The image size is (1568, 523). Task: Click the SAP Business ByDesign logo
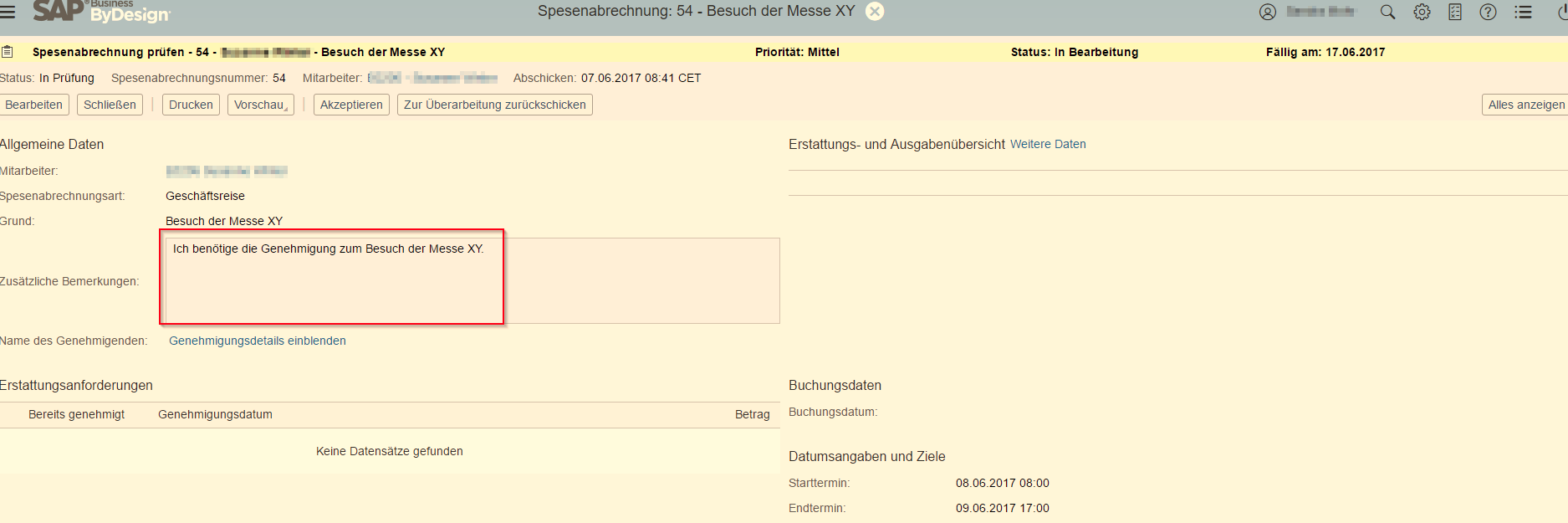[x=101, y=11]
